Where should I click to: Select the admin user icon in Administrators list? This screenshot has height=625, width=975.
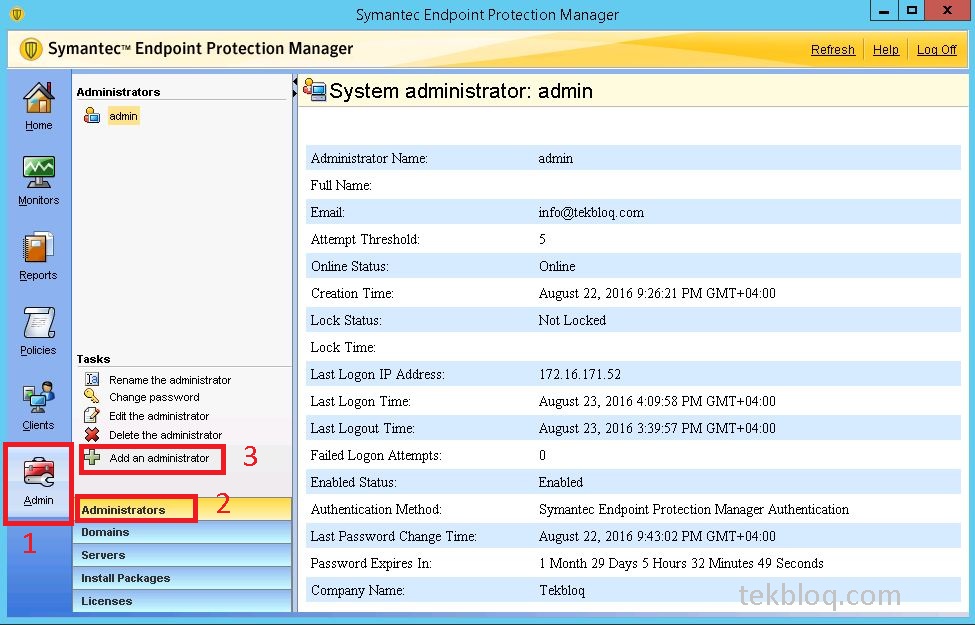point(92,116)
